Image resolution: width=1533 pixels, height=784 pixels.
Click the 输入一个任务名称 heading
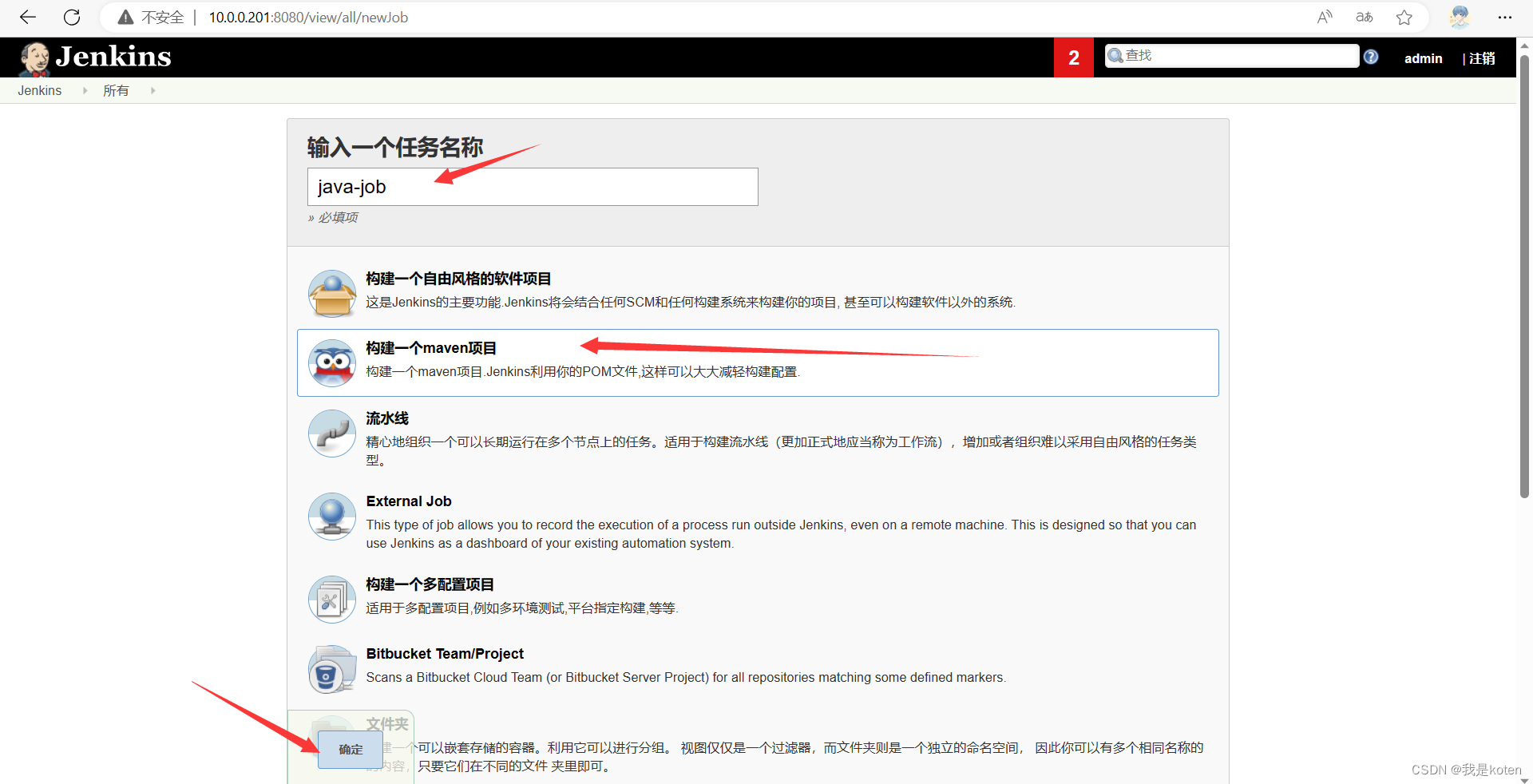pos(395,148)
